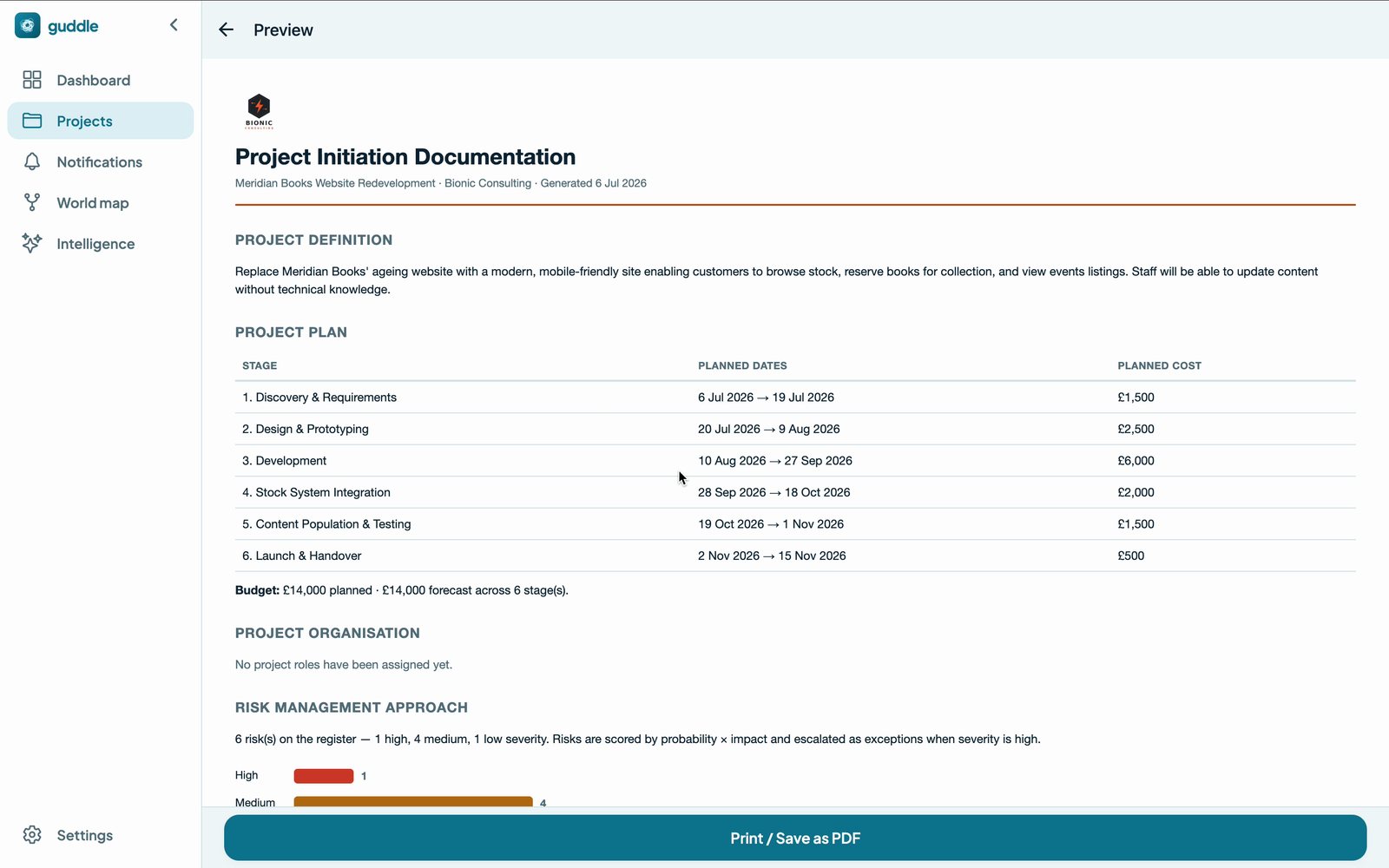Click the PROJECT PLAN heading

[291, 332]
